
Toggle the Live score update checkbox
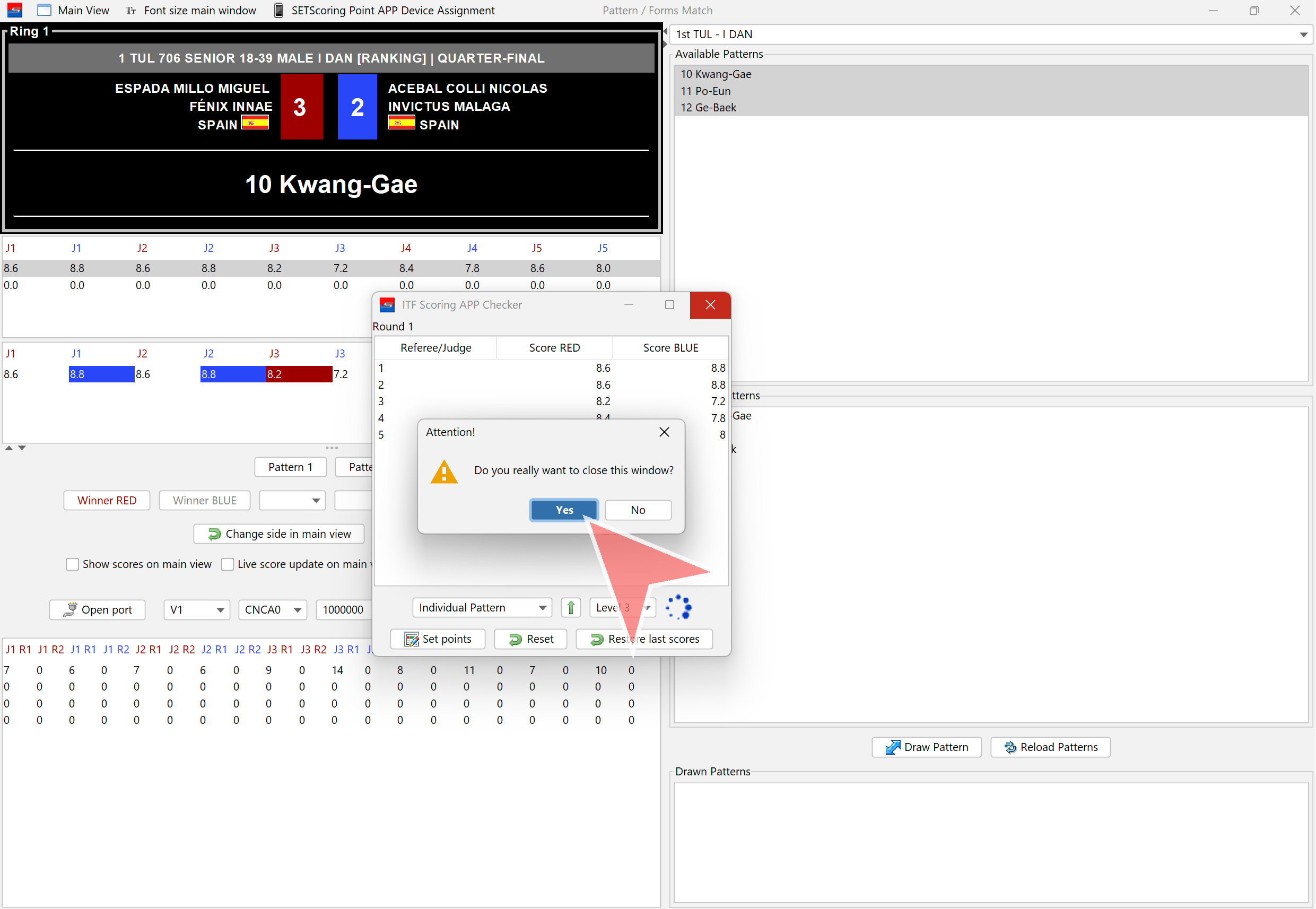[x=228, y=564]
